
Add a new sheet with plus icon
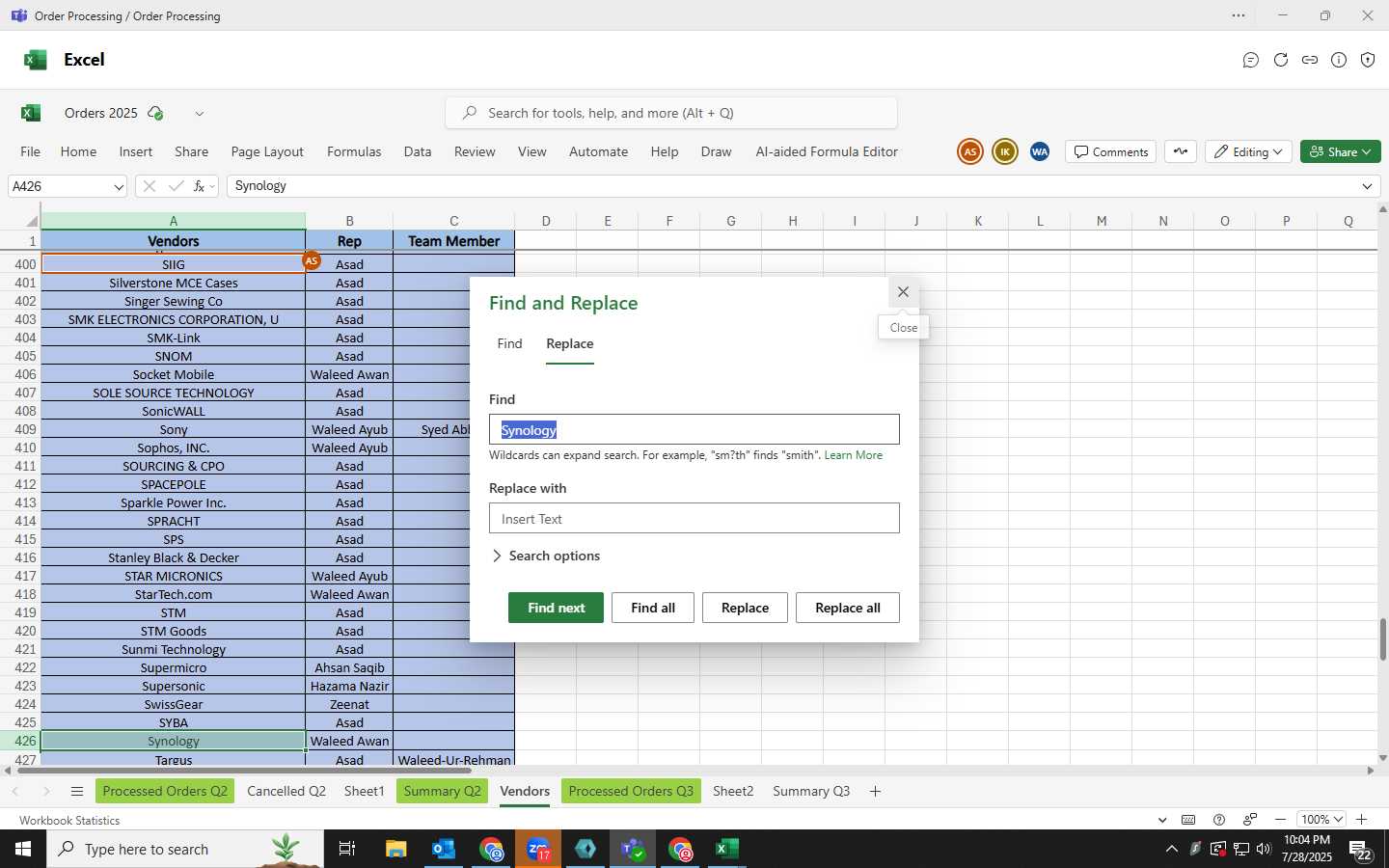click(x=875, y=792)
